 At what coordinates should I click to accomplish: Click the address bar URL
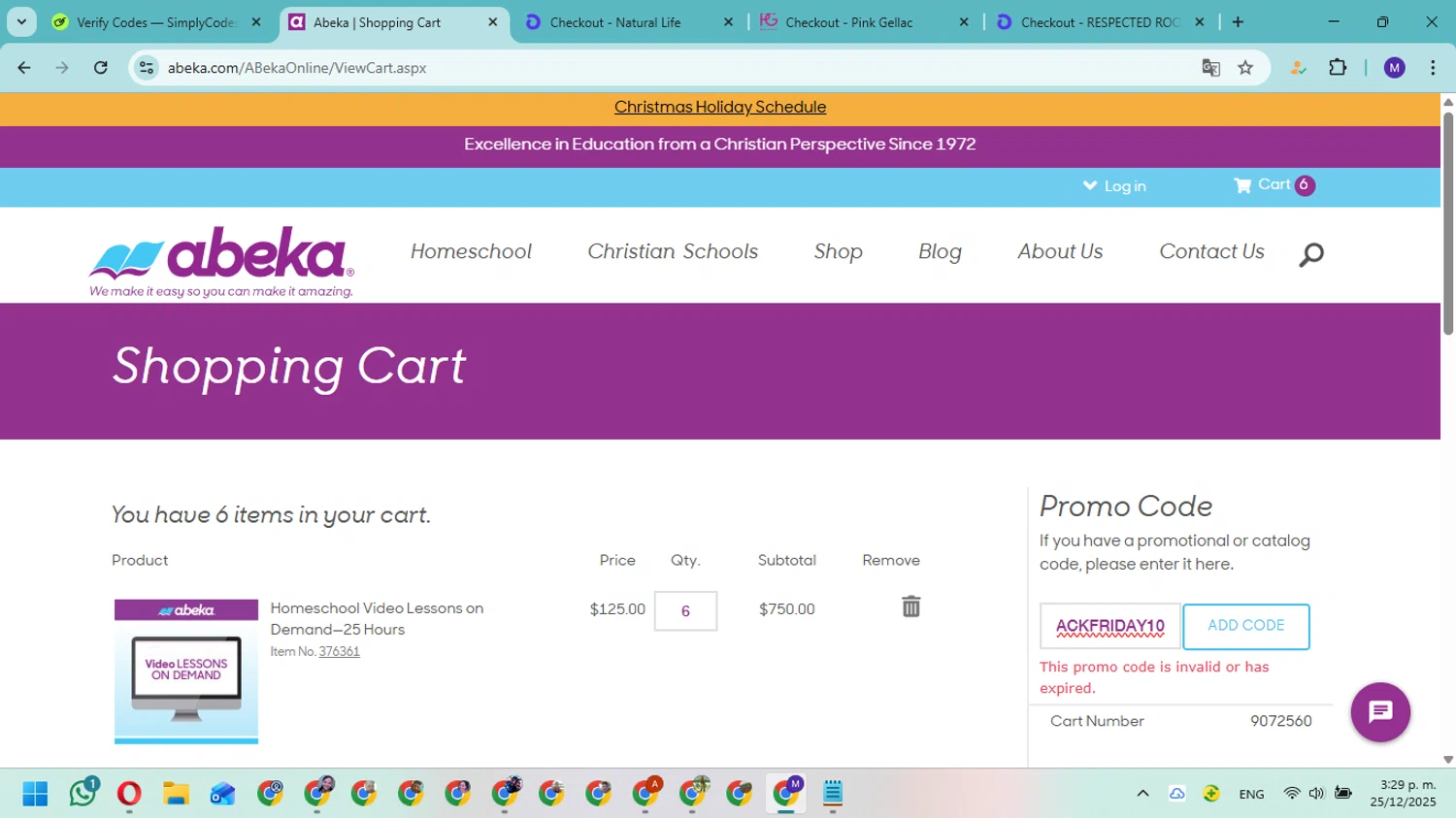[297, 68]
